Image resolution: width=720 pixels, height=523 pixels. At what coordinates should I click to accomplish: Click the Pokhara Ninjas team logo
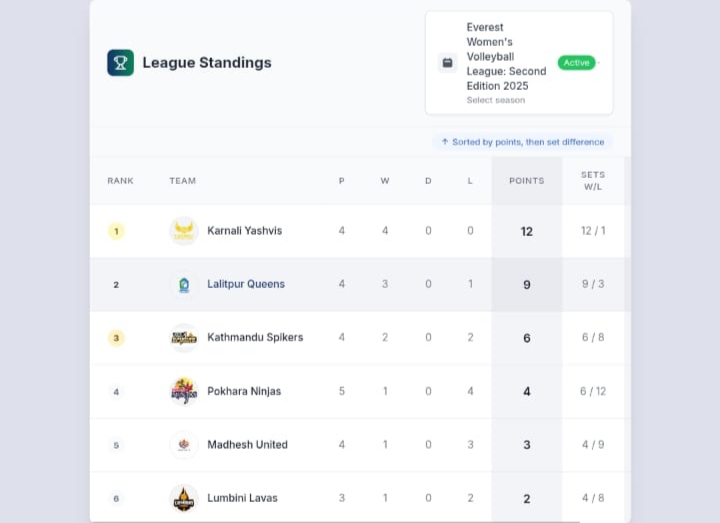[184, 391]
